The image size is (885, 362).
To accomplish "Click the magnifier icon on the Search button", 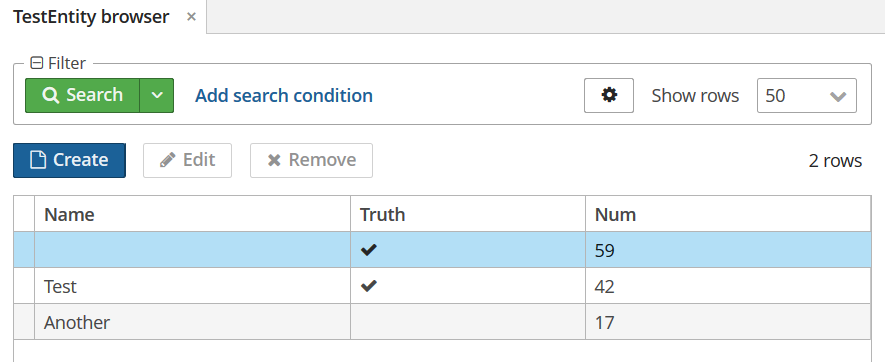I will point(51,95).
